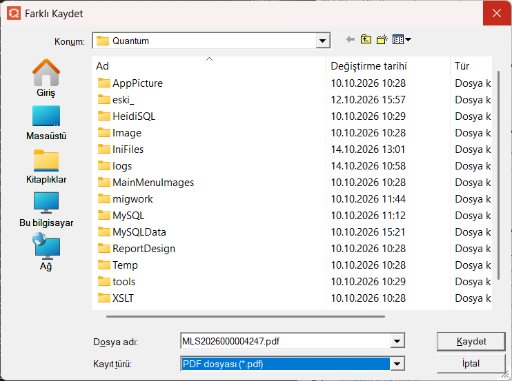The width and height of the screenshot is (512, 381).
Task: Click date 12.10.2026 15:57 of eski_
Action: 368,100
